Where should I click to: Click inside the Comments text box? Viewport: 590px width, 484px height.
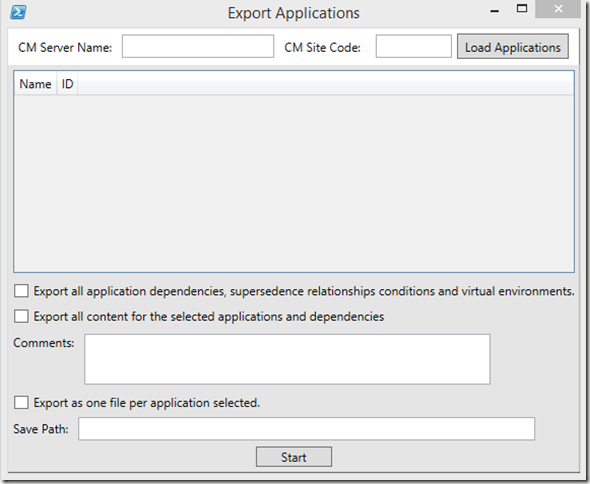[x=287, y=359]
